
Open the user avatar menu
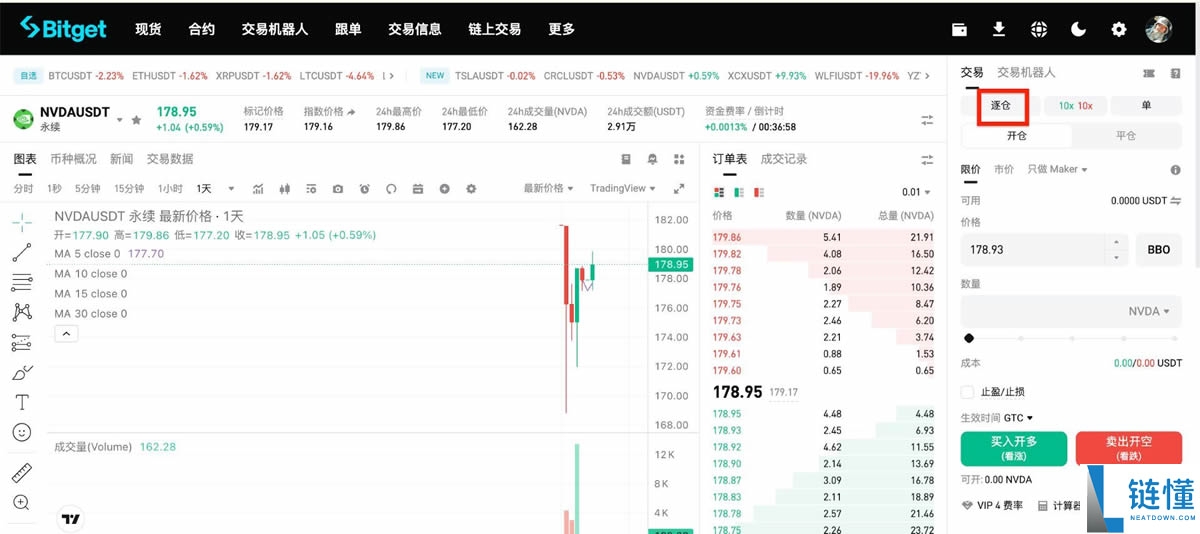tap(1158, 29)
